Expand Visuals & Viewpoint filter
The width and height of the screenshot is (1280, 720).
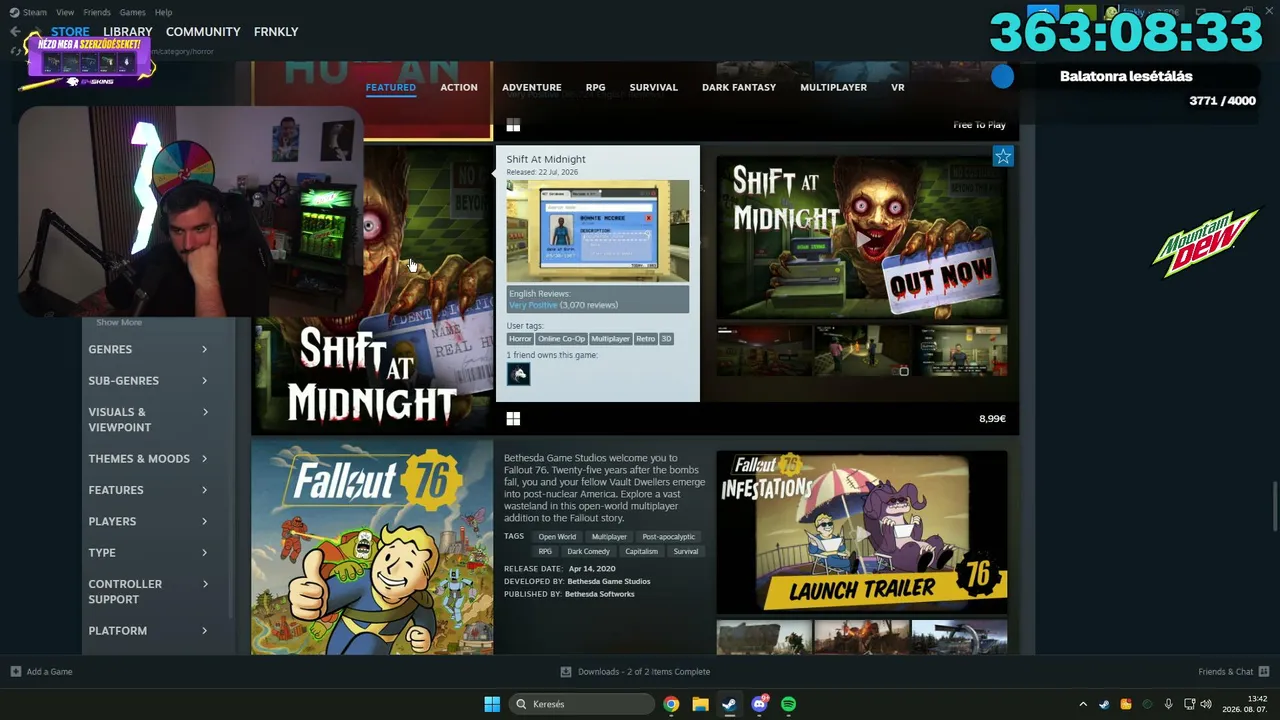click(148, 420)
